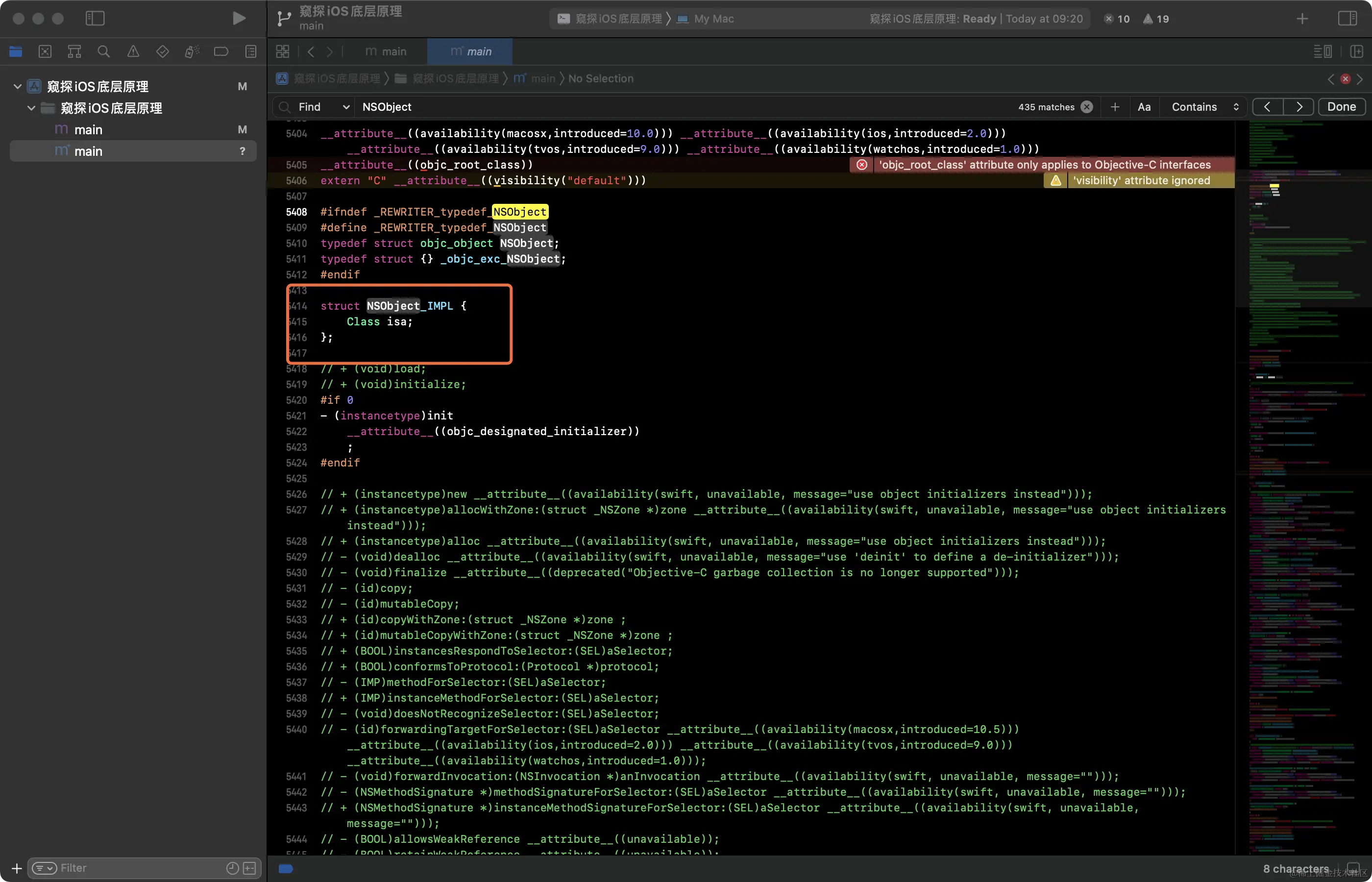Click Done to close find bar
This screenshot has width=1372, height=882.
click(x=1341, y=107)
